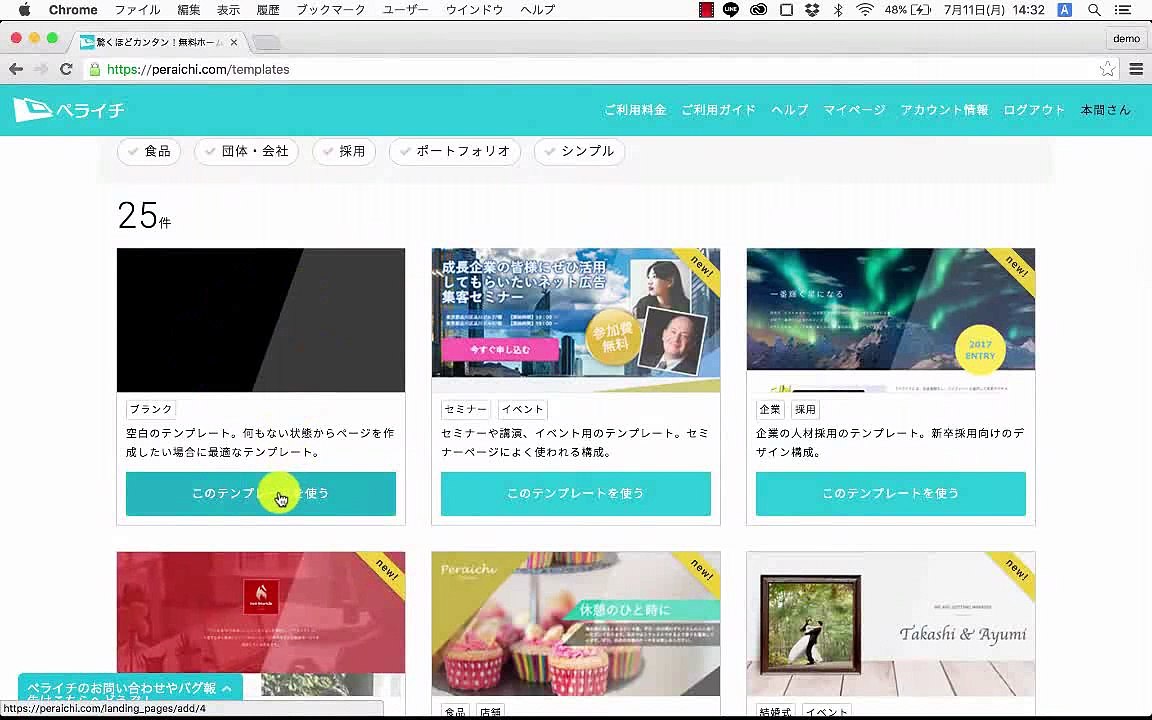Click the ブランク tag label
Screen dimensions: 1152x720
click(x=151, y=409)
